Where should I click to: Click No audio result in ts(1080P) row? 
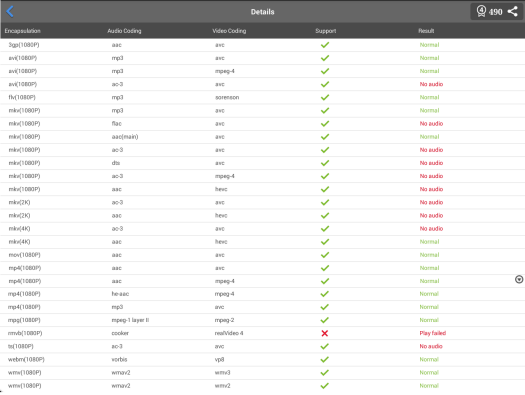431,346
